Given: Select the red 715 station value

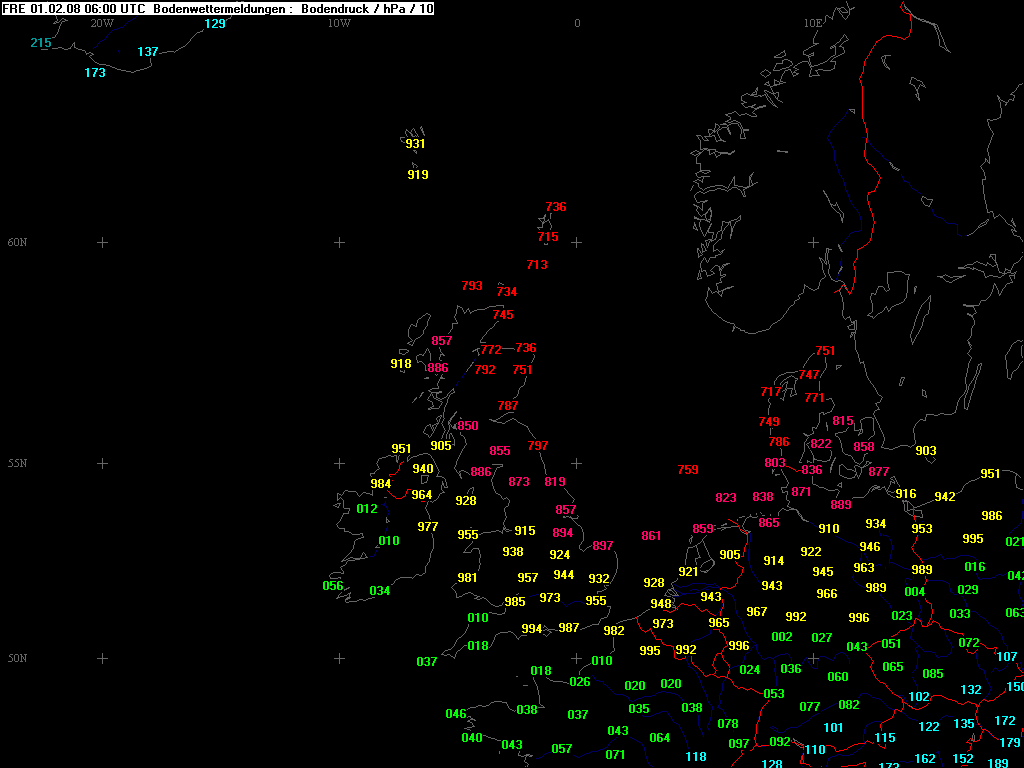Looking at the screenshot, I should coord(548,238).
